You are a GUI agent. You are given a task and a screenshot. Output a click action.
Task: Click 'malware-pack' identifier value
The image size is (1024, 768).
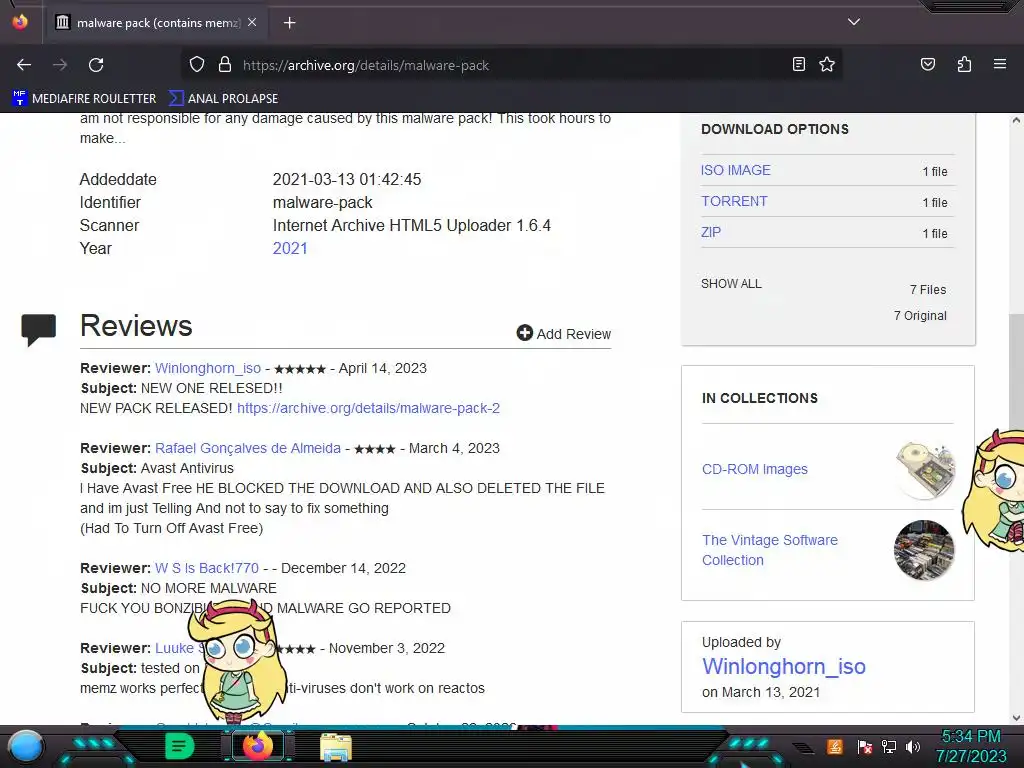(x=323, y=202)
